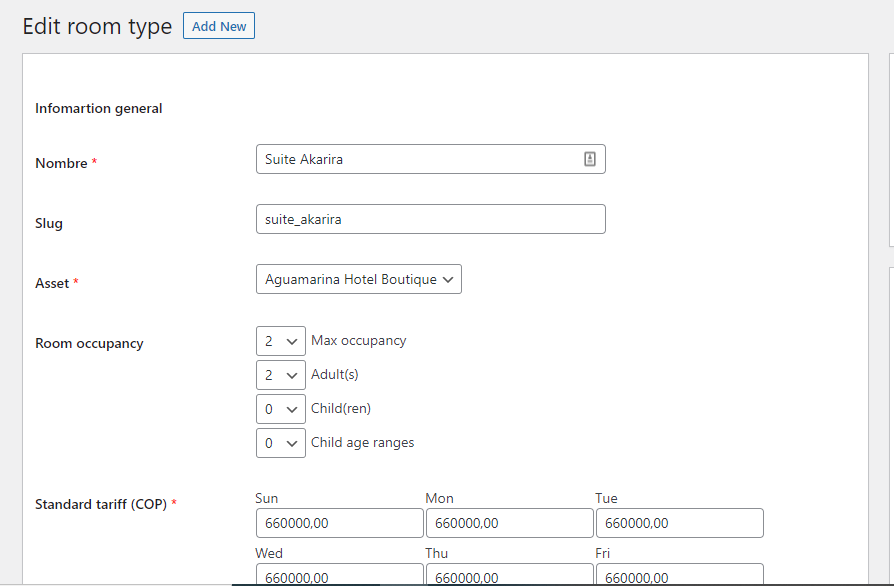Click the Standard tariff (COP) label

(102, 503)
